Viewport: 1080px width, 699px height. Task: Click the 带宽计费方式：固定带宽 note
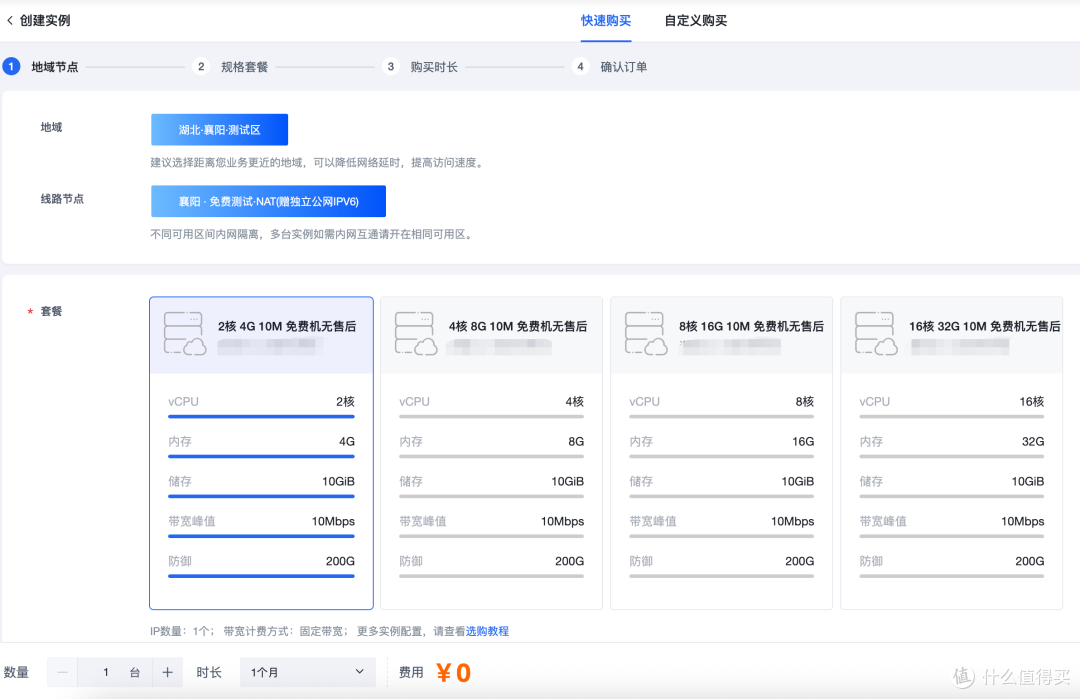(x=285, y=631)
